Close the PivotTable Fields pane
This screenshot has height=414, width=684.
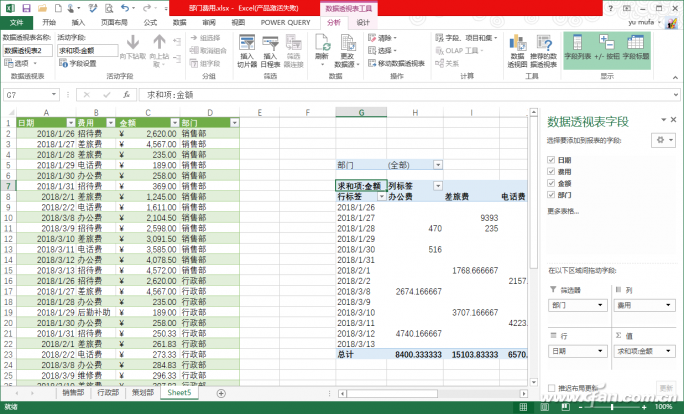(x=674, y=120)
